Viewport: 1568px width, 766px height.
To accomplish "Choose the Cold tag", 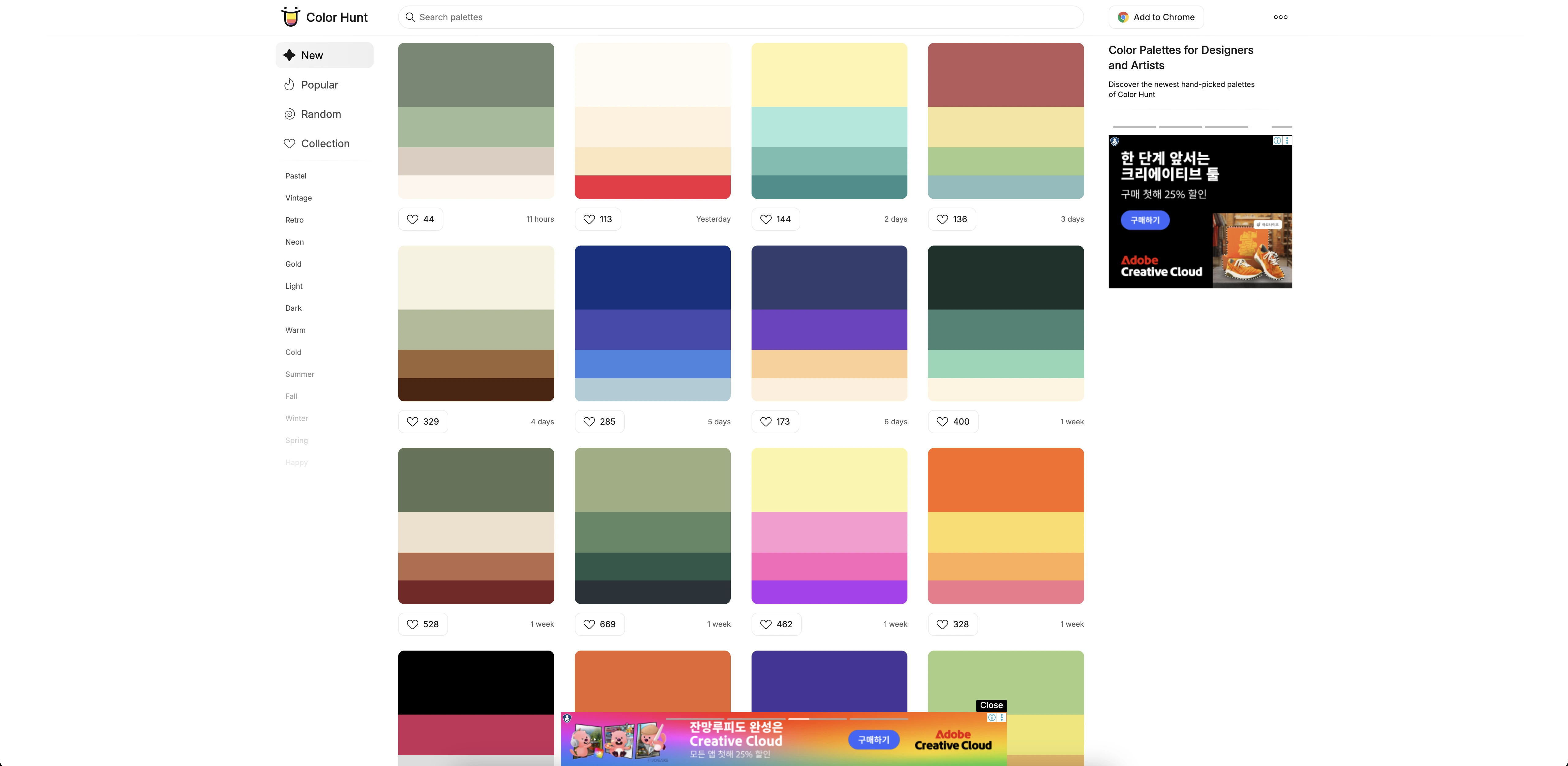I will [293, 352].
